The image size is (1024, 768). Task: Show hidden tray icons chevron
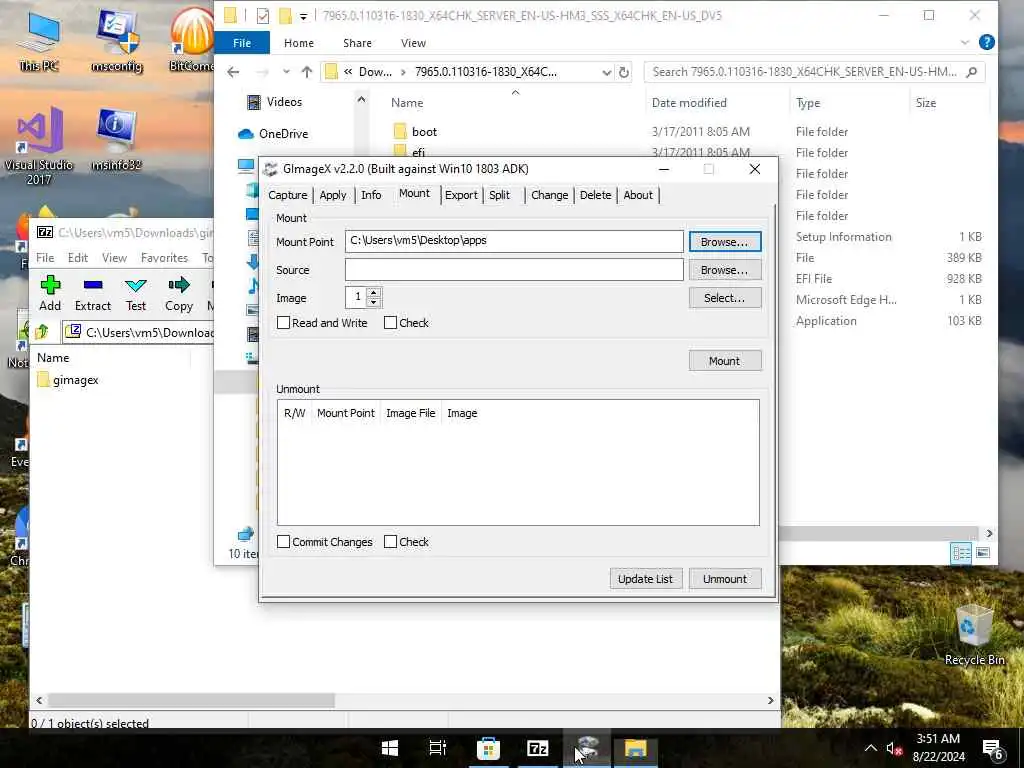871,748
